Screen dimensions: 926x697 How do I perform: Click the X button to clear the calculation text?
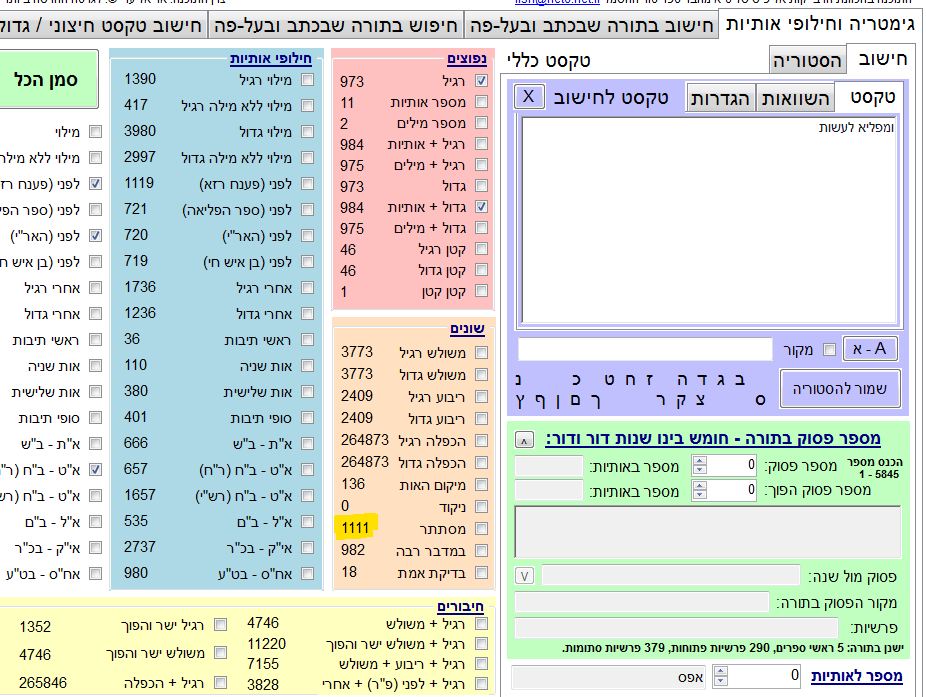coord(529,97)
